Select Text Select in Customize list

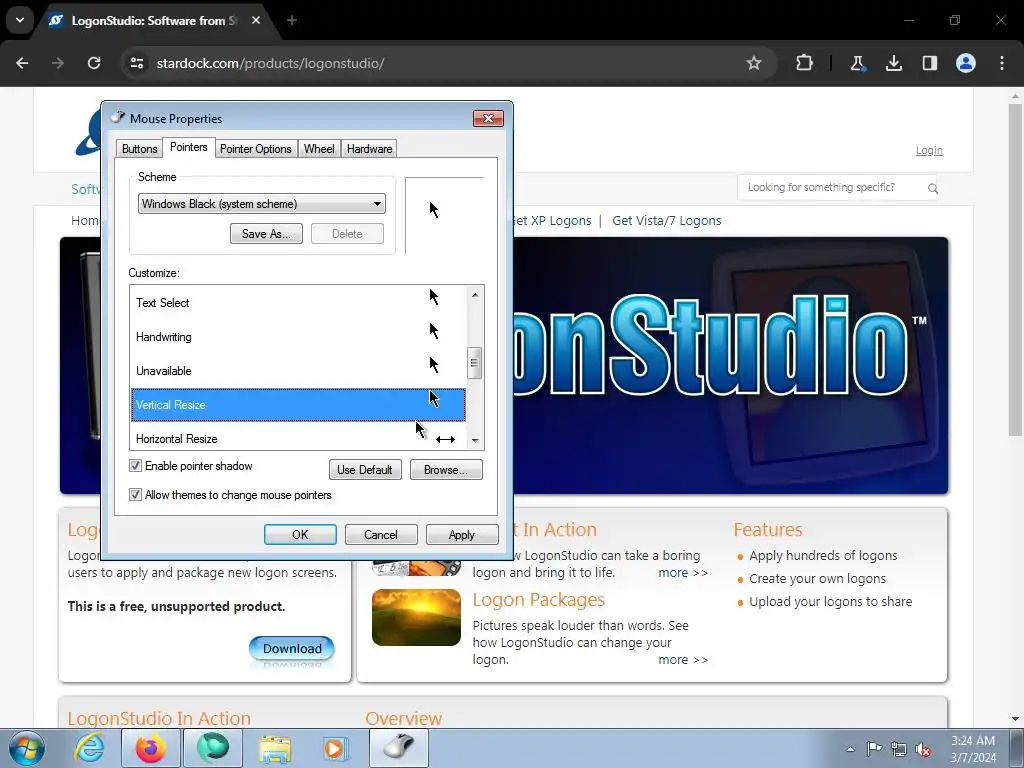[298, 303]
